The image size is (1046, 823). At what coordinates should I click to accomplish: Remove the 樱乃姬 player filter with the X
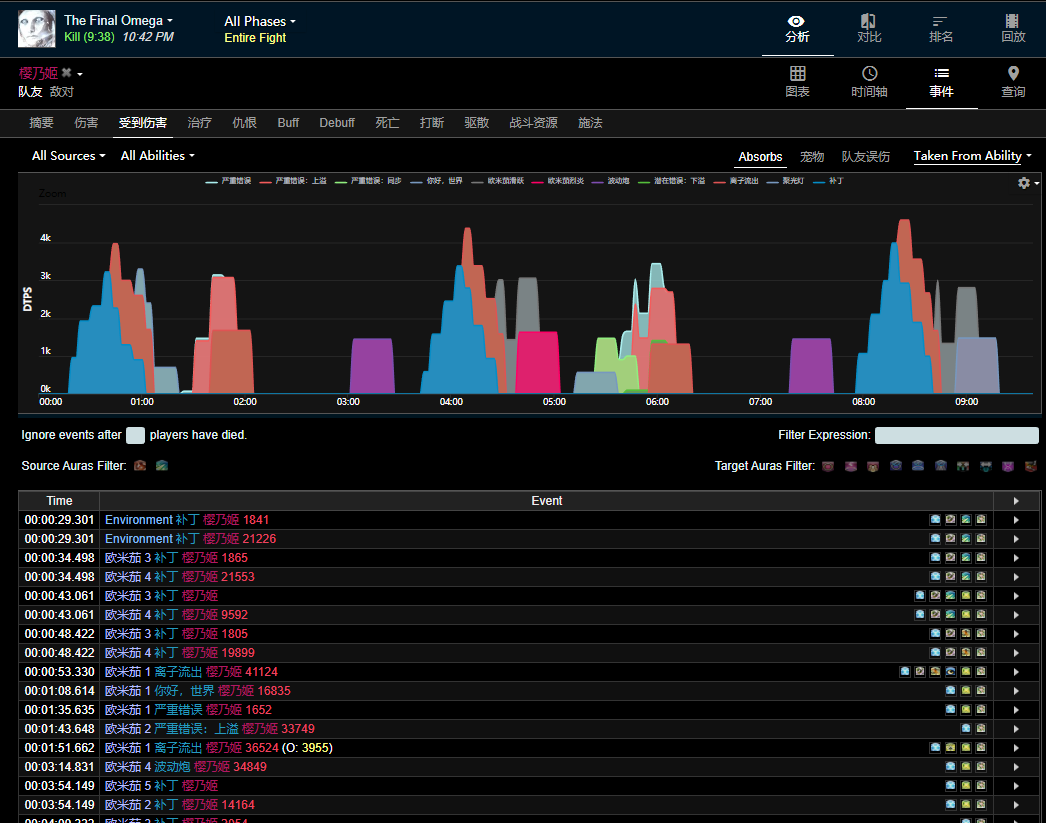pyautogui.click(x=67, y=73)
